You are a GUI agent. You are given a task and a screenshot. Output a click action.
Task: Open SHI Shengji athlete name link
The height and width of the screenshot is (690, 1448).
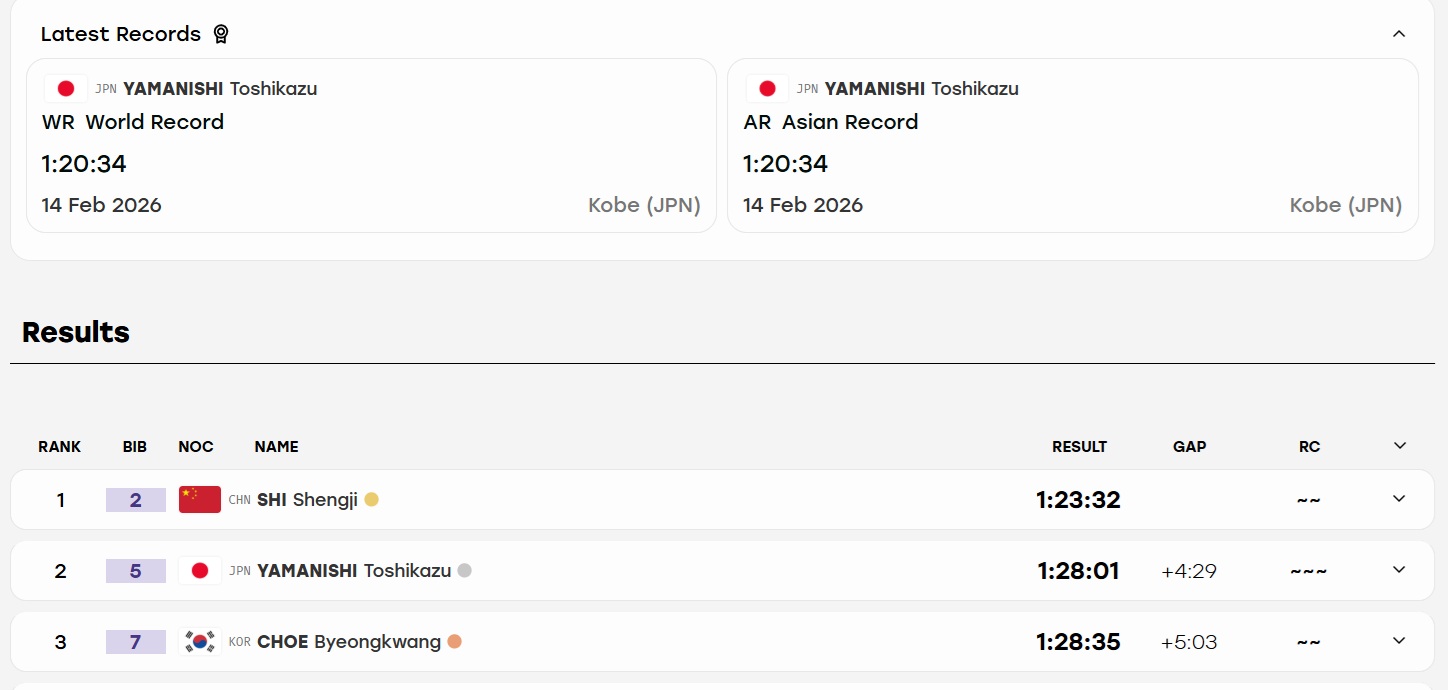click(307, 500)
